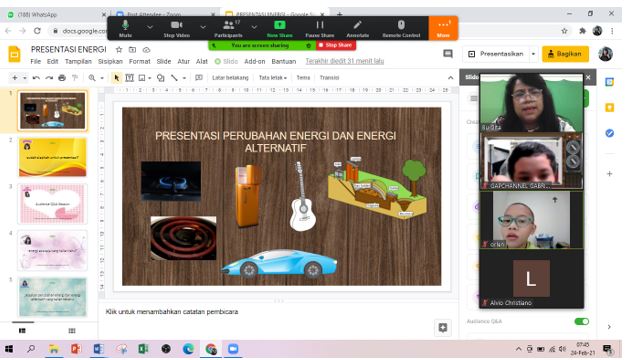626x360 pixels.
Task: Click the yellow Bagikan button
Action: point(565,54)
